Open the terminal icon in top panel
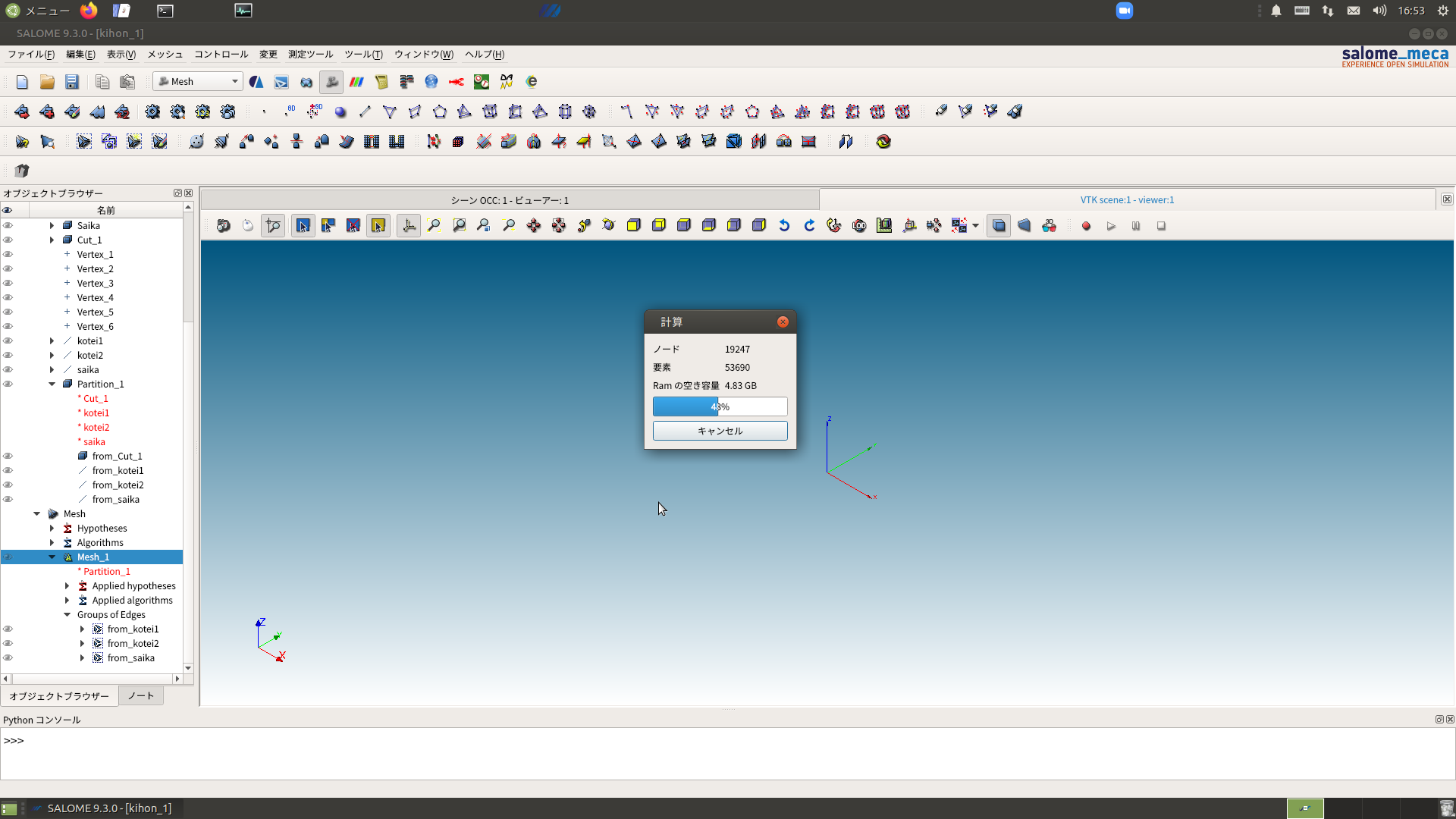Image resolution: width=1456 pixels, height=819 pixels. pyautogui.click(x=165, y=11)
